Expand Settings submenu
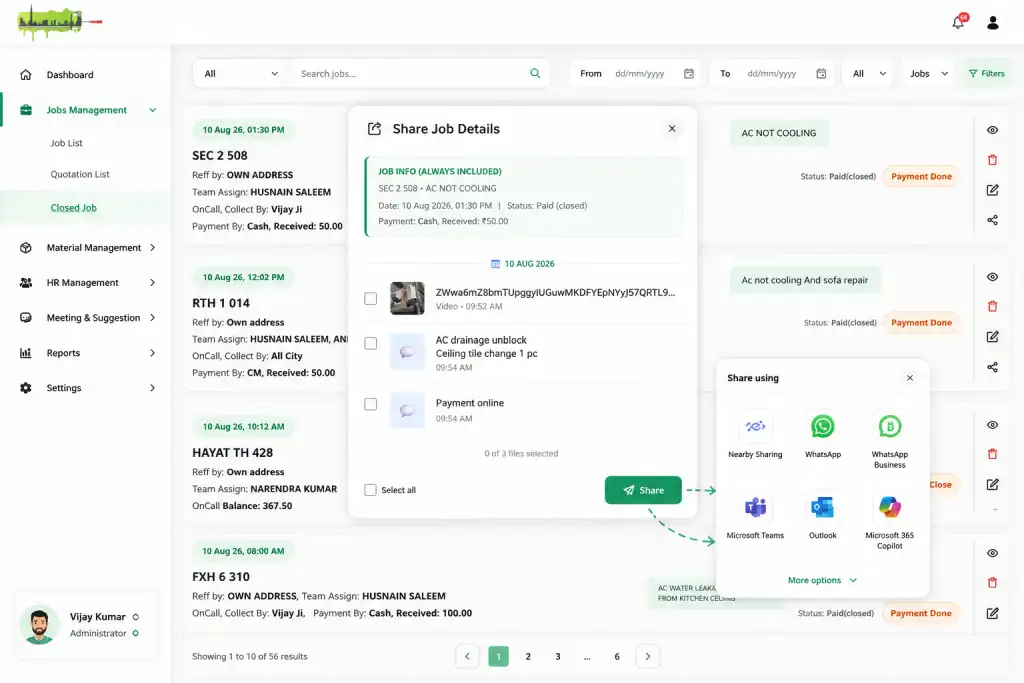This screenshot has width=1024, height=683. [152, 388]
